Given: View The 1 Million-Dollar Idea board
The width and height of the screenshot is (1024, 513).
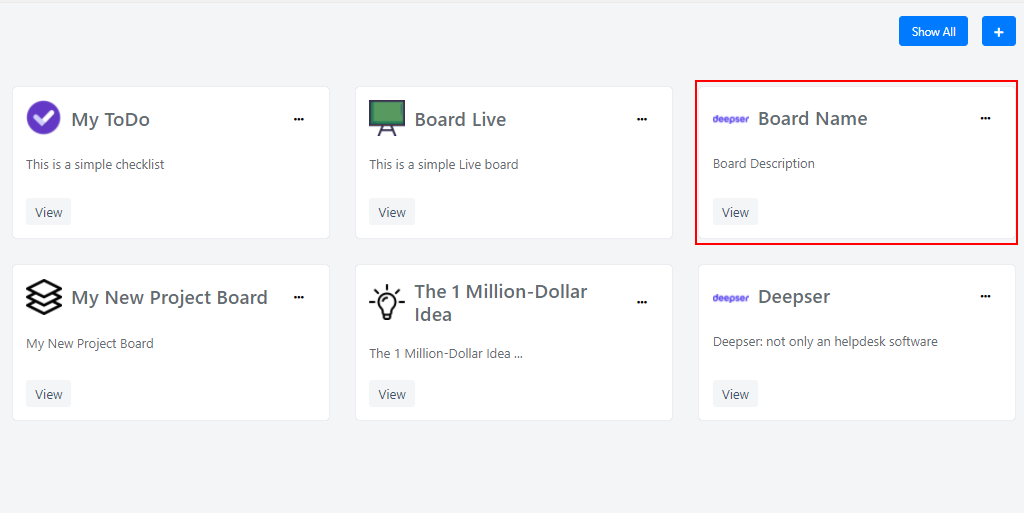Looking at the screenshot, I should click(392, 394).
